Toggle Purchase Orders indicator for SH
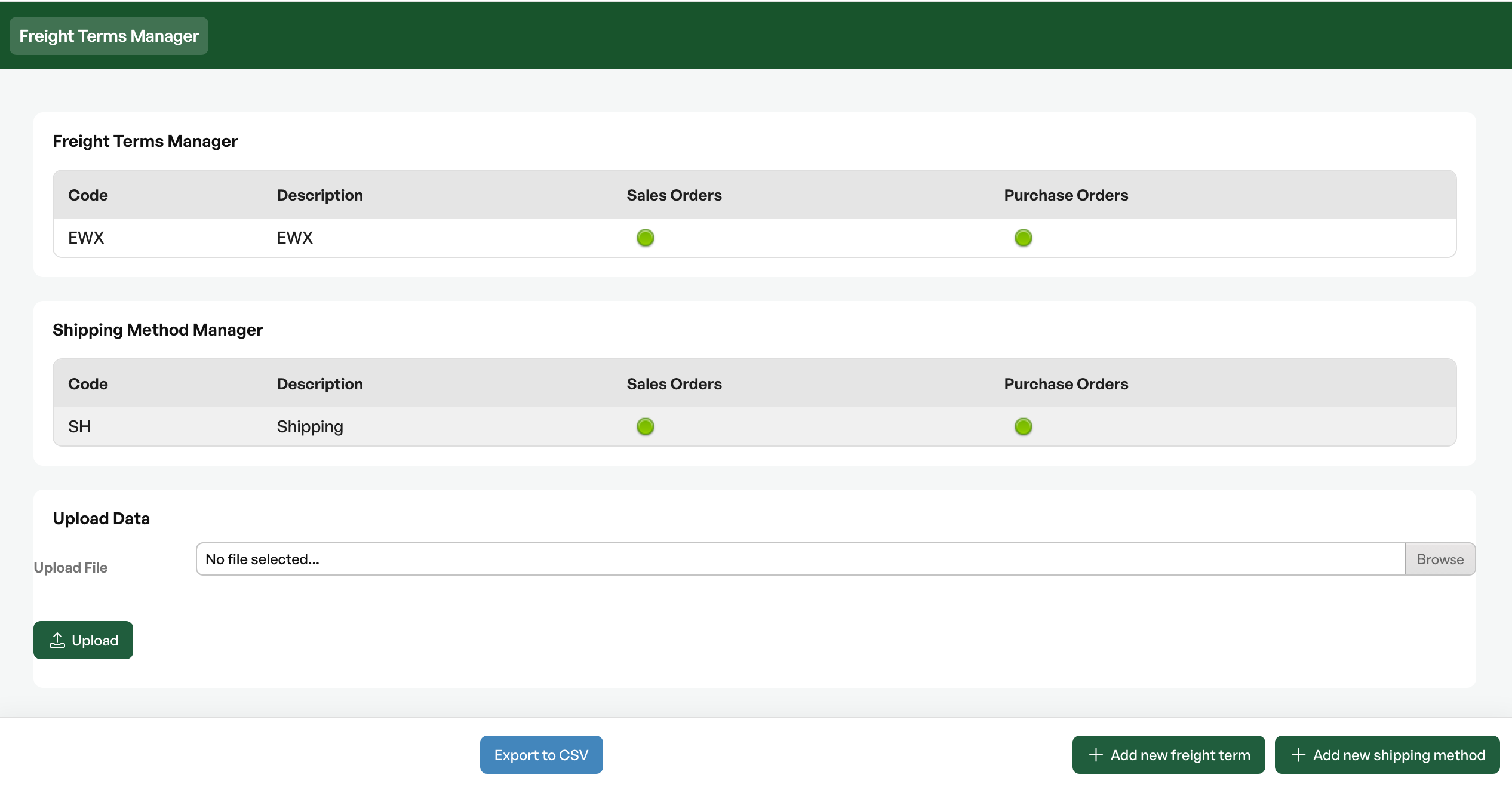 click(1024, 426)
